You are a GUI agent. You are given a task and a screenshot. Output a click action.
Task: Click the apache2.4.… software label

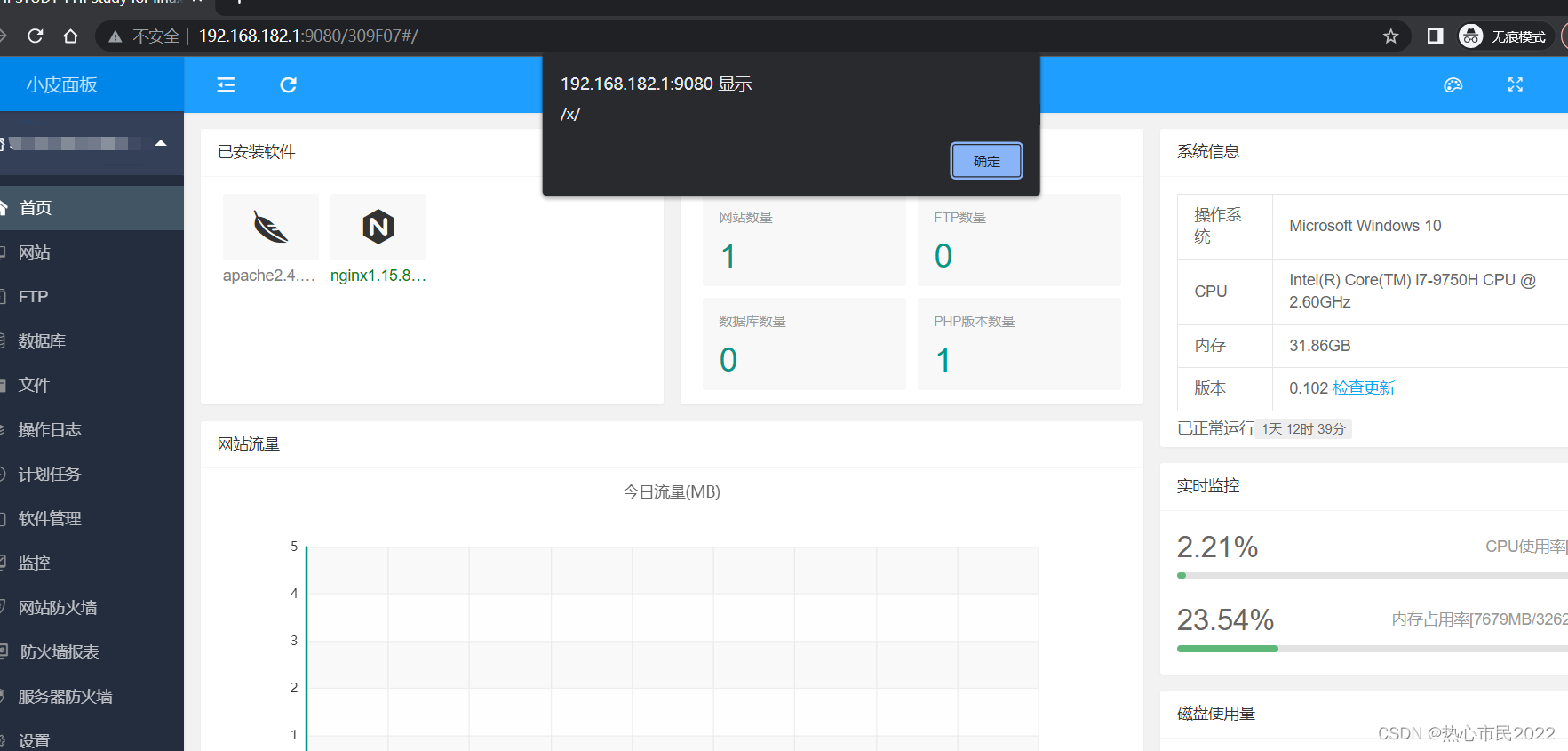269,276
